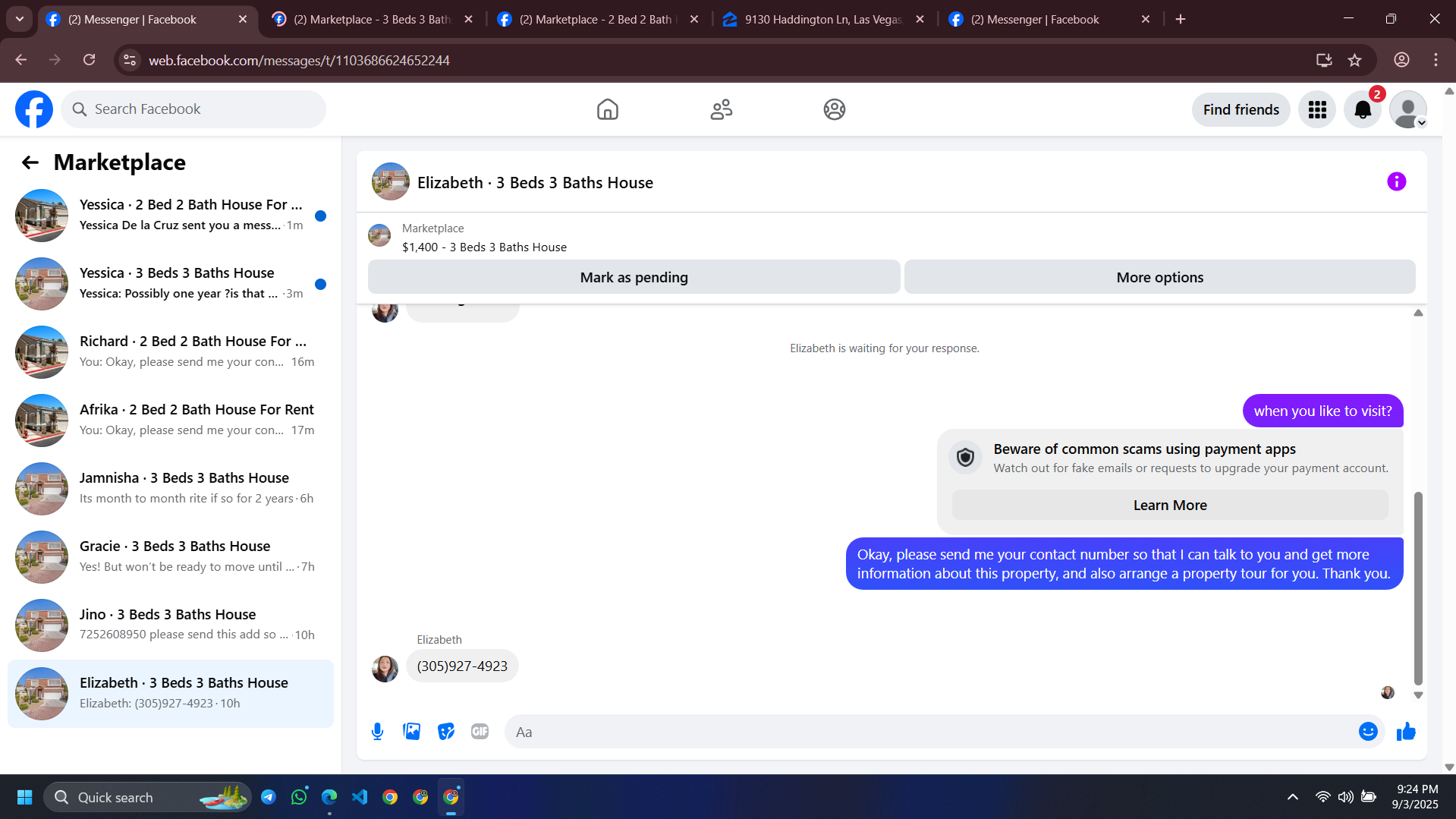Click Mark as pending button
1456x819 pixels.
coord(634,277)
